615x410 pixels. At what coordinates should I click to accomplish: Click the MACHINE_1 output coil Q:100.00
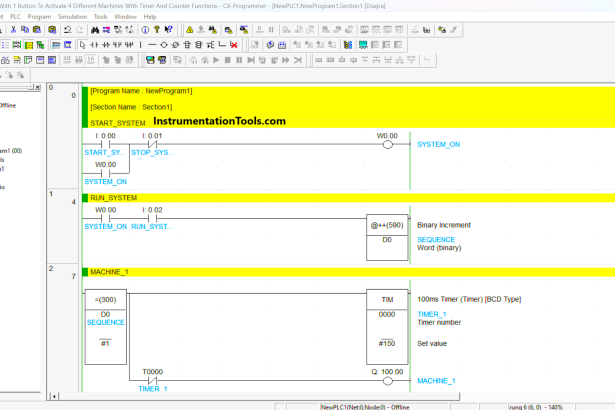point(387,380)
